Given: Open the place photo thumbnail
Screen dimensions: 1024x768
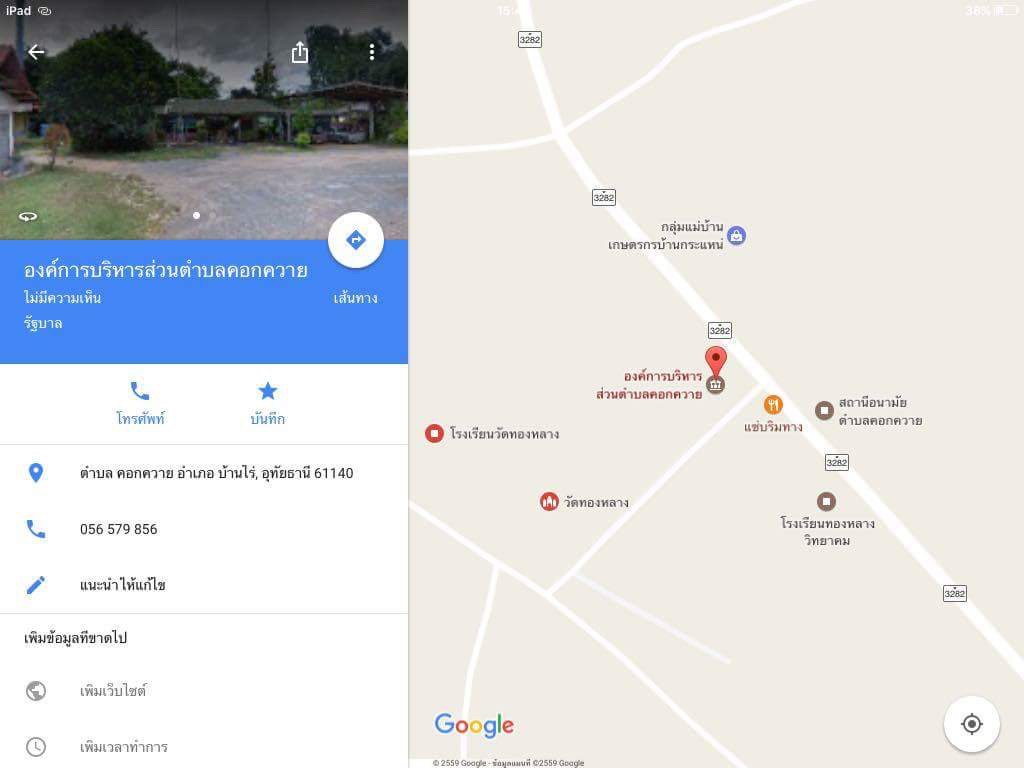Looking at the screenshot, I should 204,120.
